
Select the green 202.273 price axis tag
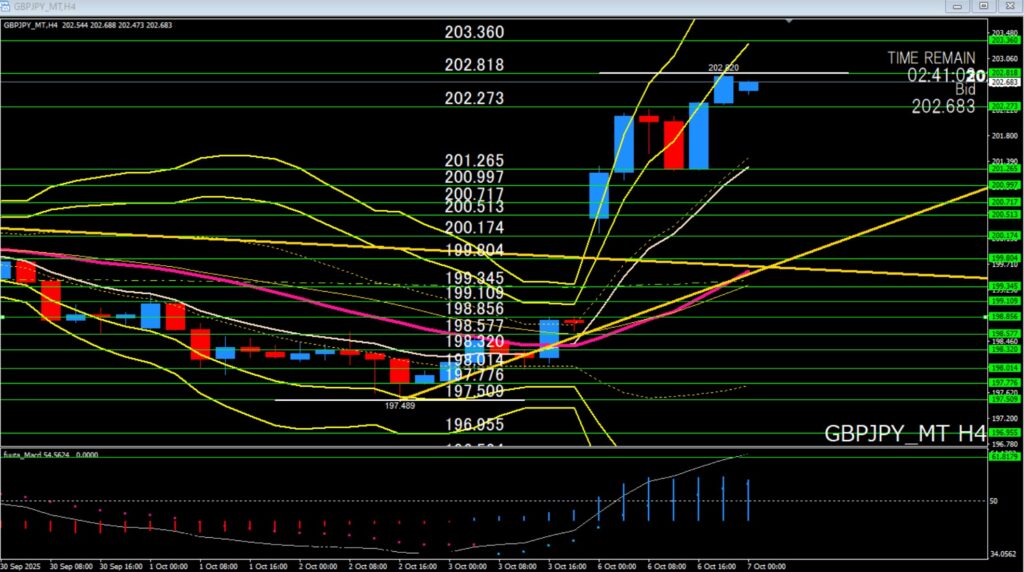tap(1004, 106)
